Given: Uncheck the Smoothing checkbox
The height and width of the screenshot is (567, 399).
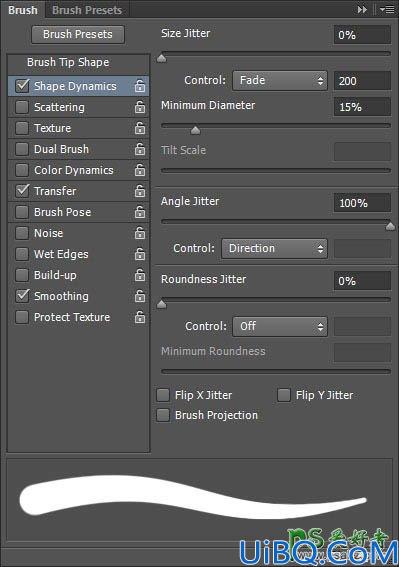Looking at the screenshot, I should (22, 296).
